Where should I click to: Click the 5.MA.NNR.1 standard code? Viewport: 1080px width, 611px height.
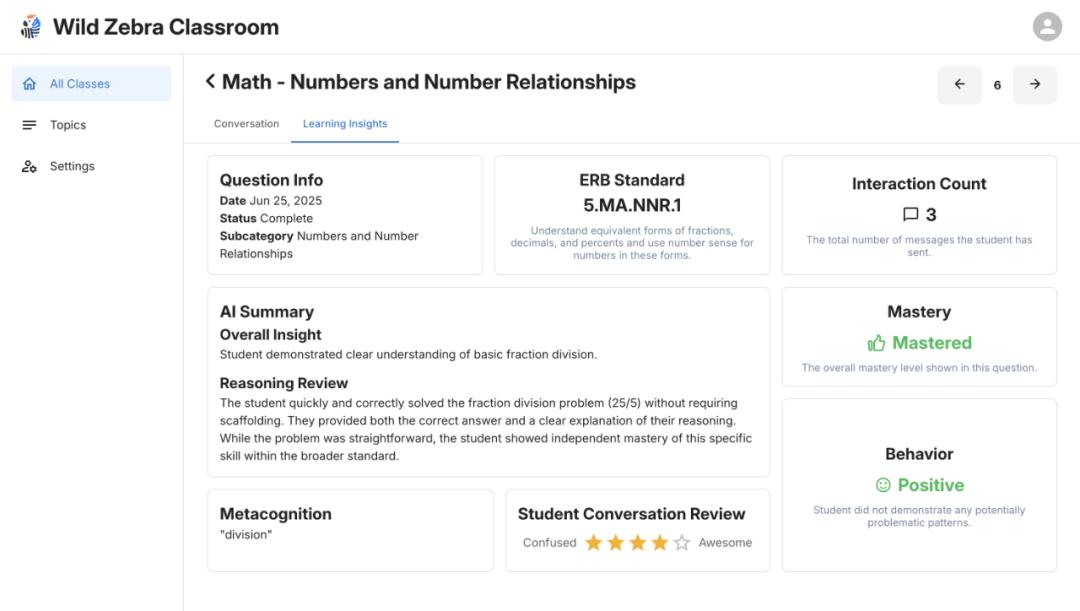click(632, 205)
